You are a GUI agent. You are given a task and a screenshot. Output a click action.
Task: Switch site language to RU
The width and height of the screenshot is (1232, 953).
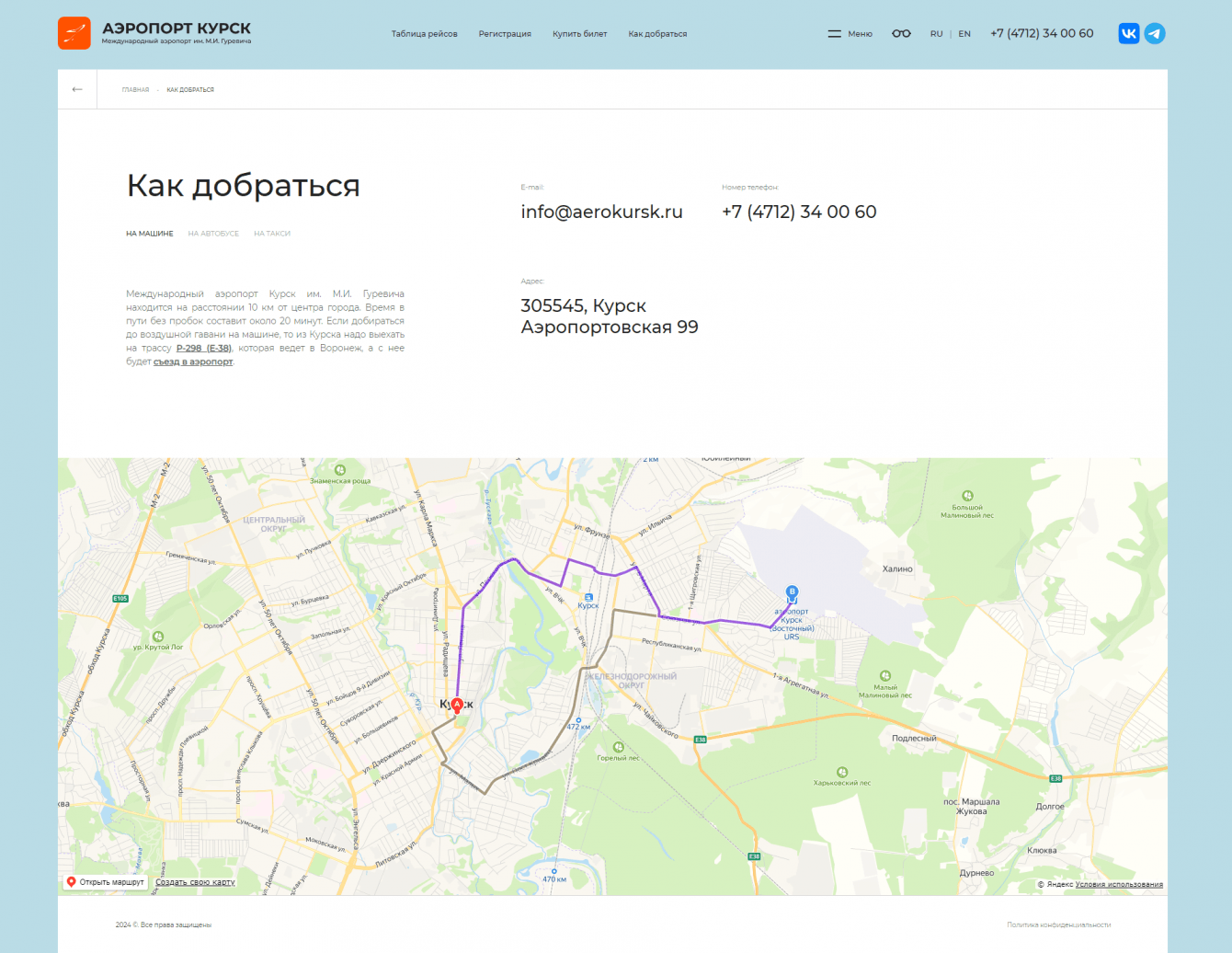click(936, 34)
